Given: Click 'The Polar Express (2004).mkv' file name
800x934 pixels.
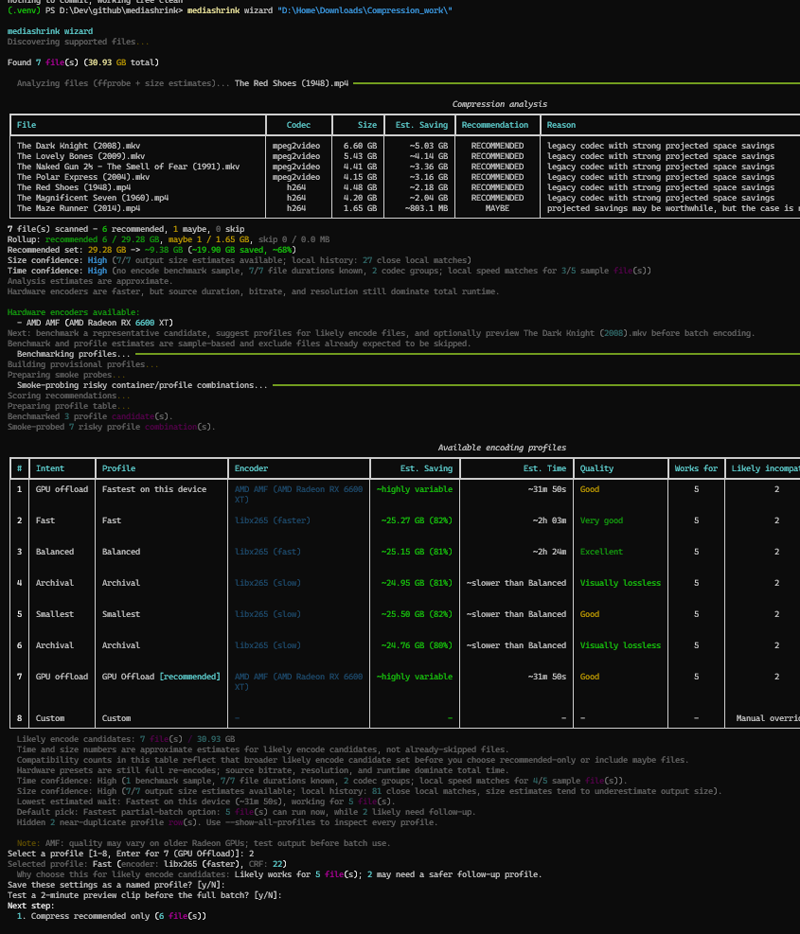Looking at the screenshot, I should point(83,177).
